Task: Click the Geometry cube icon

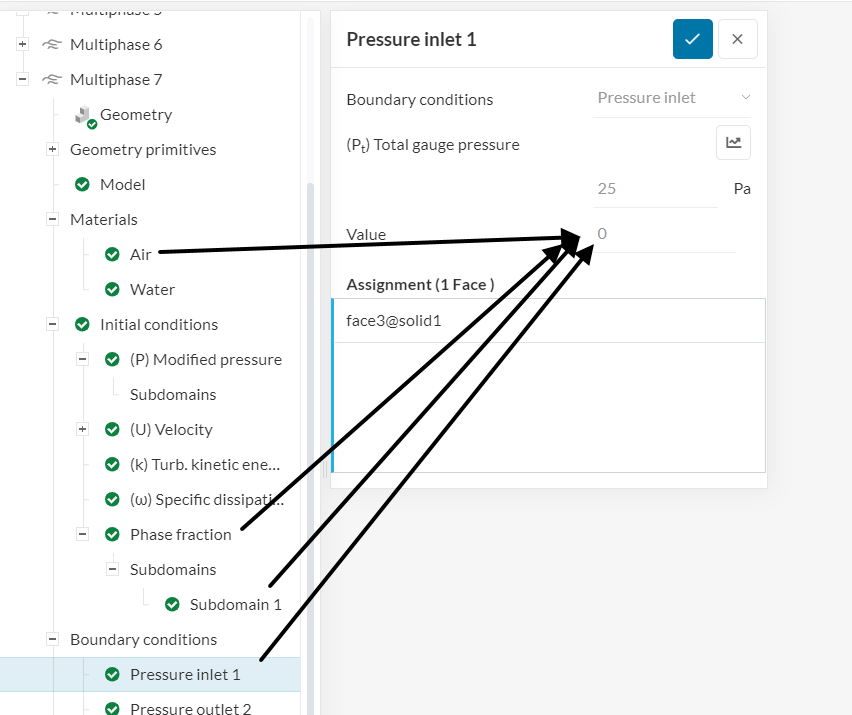Action: click(84, 116)
